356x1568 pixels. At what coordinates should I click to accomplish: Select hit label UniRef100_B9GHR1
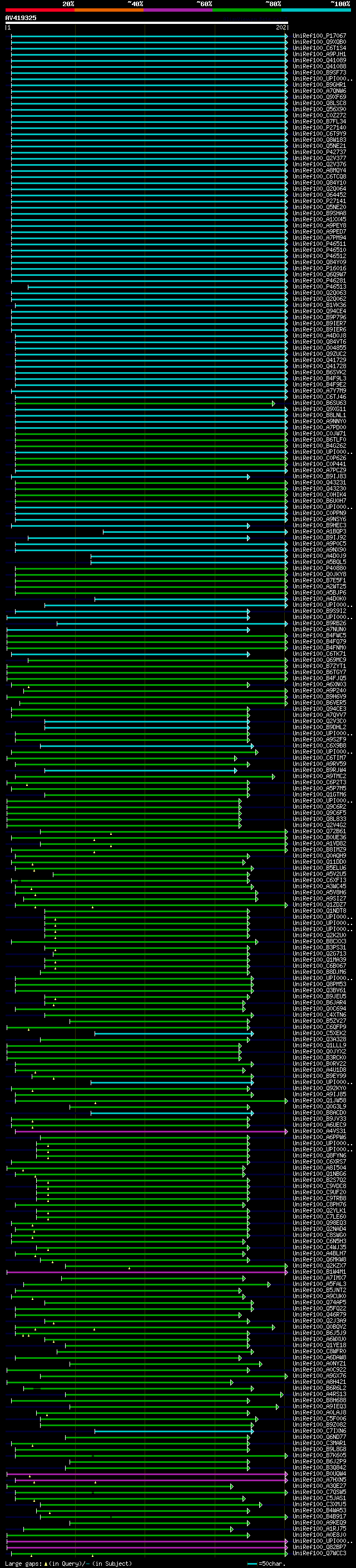(319, 85)
